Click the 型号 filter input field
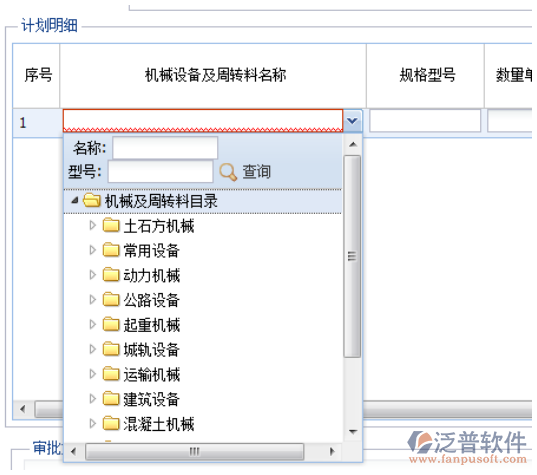 pyautogui.click(x=160, y=172)
